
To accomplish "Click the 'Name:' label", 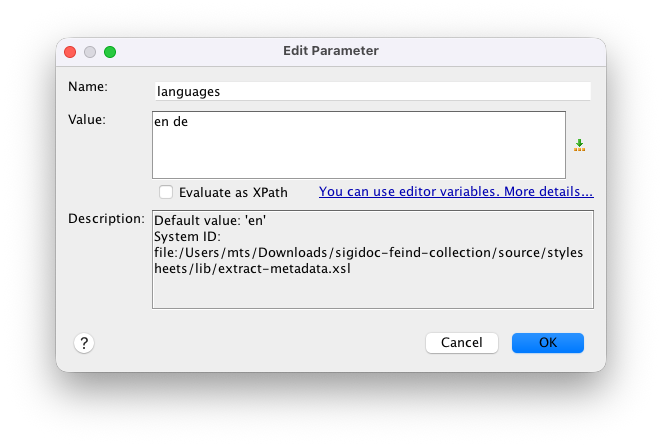I will 87,87.
